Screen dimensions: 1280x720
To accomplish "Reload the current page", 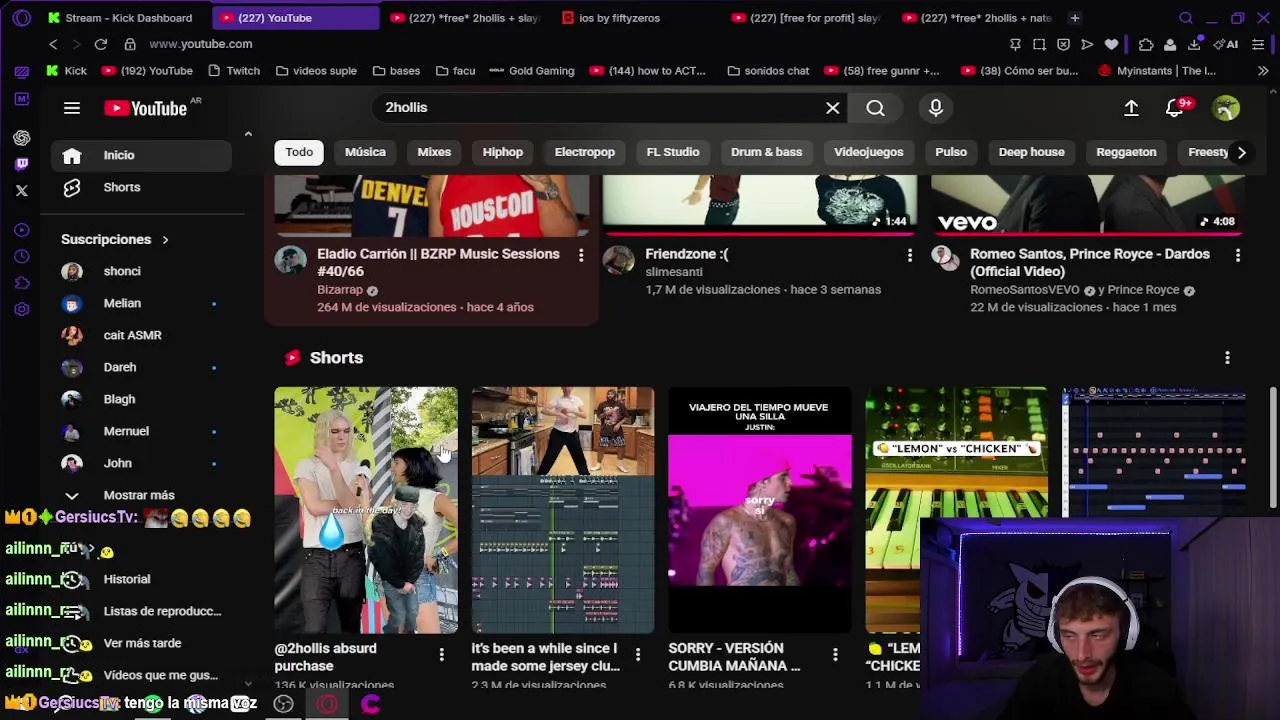I will [101, 44].
